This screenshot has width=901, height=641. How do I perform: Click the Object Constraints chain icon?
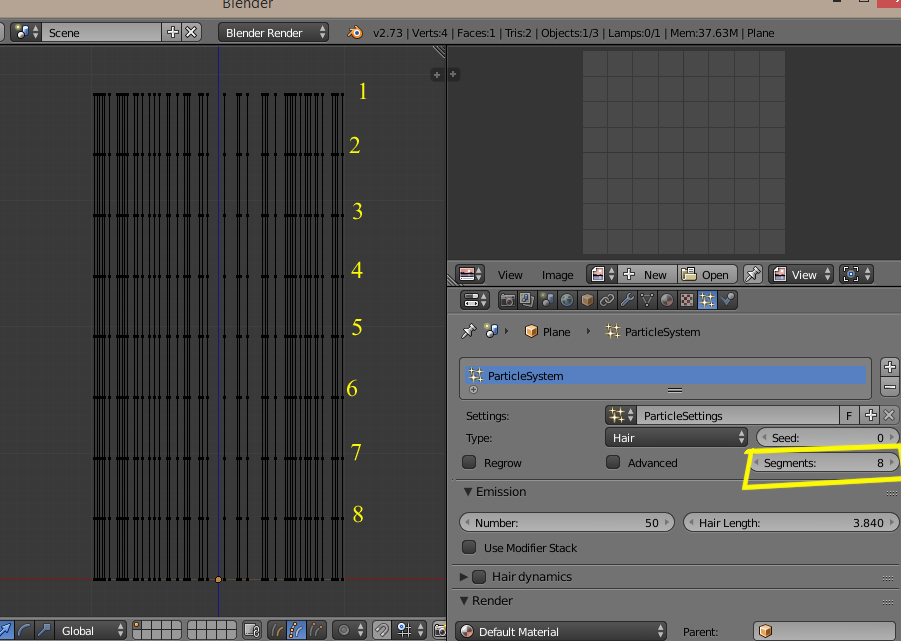pos(608,300)
